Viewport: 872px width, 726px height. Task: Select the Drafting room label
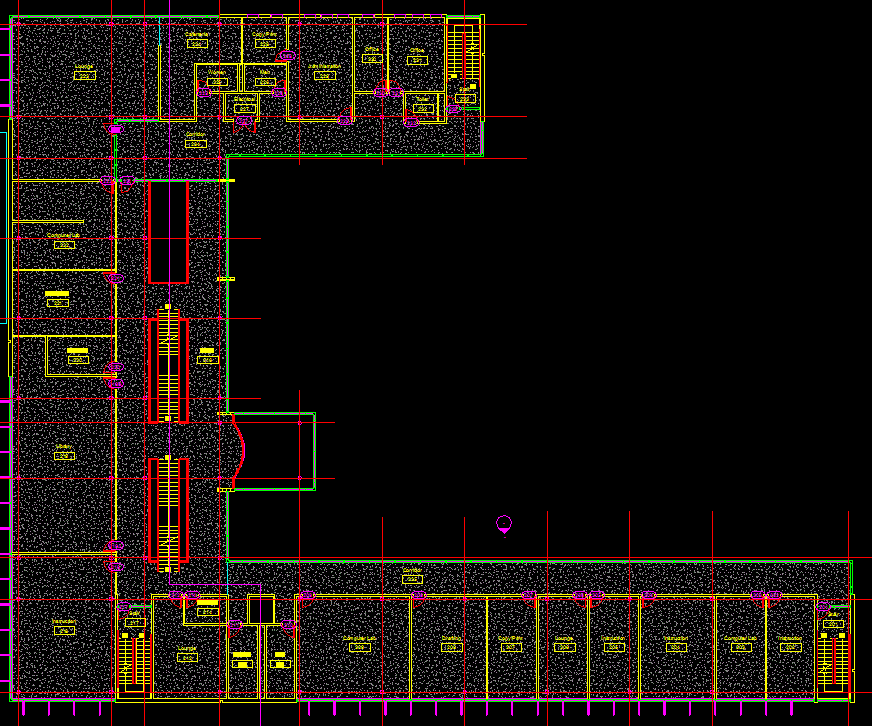[x=451, y=638]
